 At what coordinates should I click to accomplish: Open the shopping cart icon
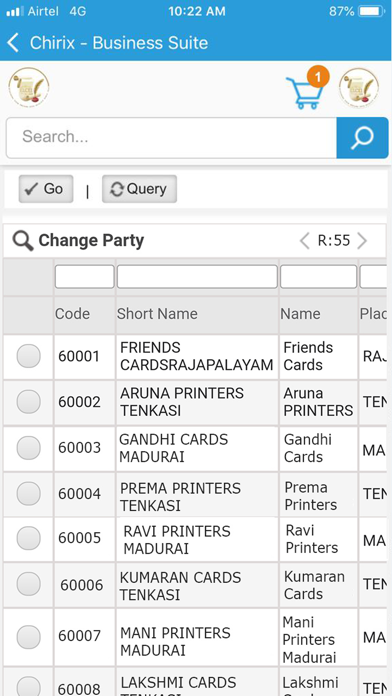click(304, 93)
